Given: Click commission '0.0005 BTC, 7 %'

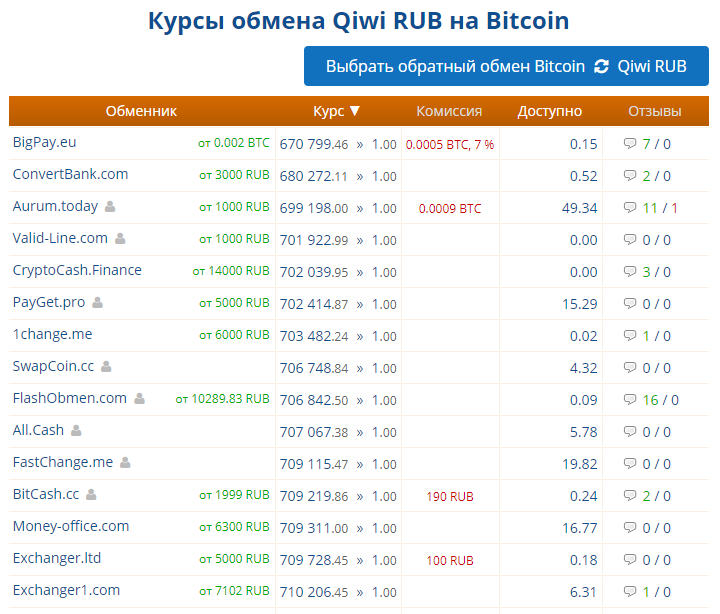Looking at the screenshot, I should [450, 145].
